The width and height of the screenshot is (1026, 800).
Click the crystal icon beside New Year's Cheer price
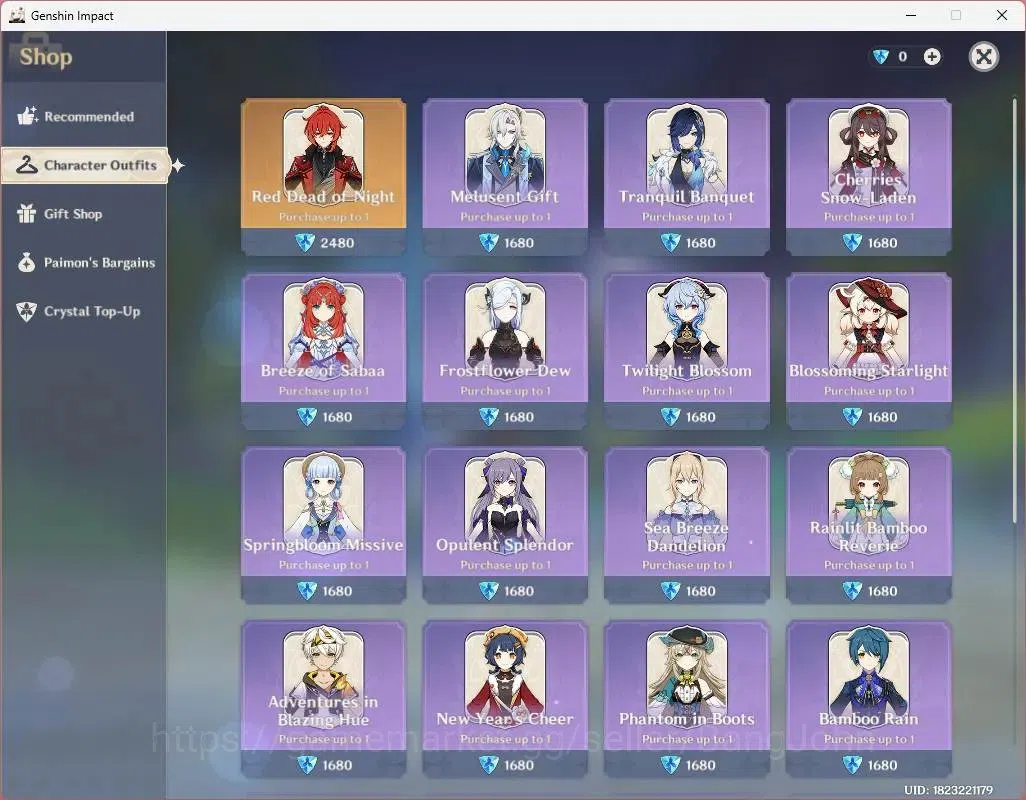[489, 765]
